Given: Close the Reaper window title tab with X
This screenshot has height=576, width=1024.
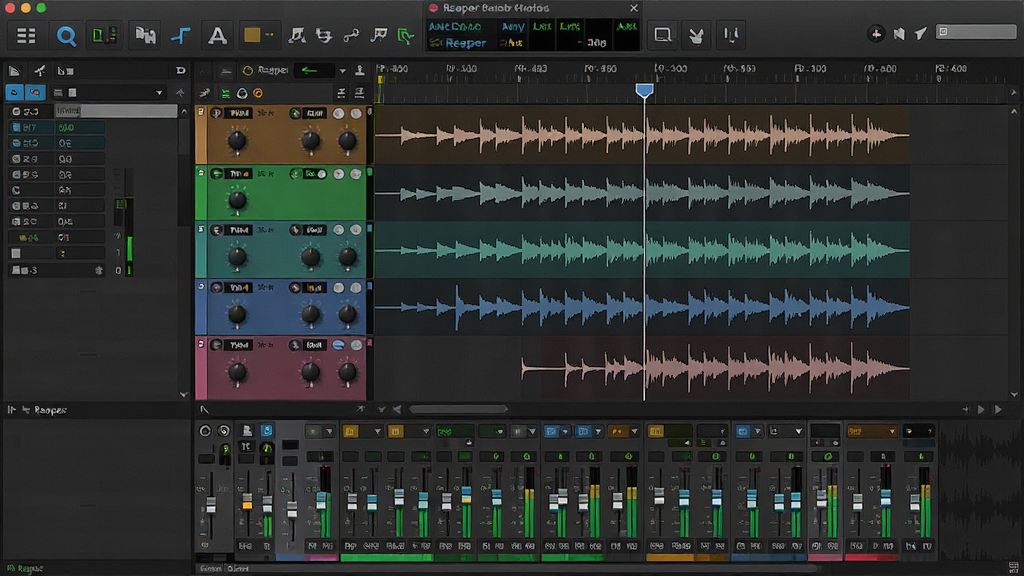Looking at the screenshot, I should 633,8.
